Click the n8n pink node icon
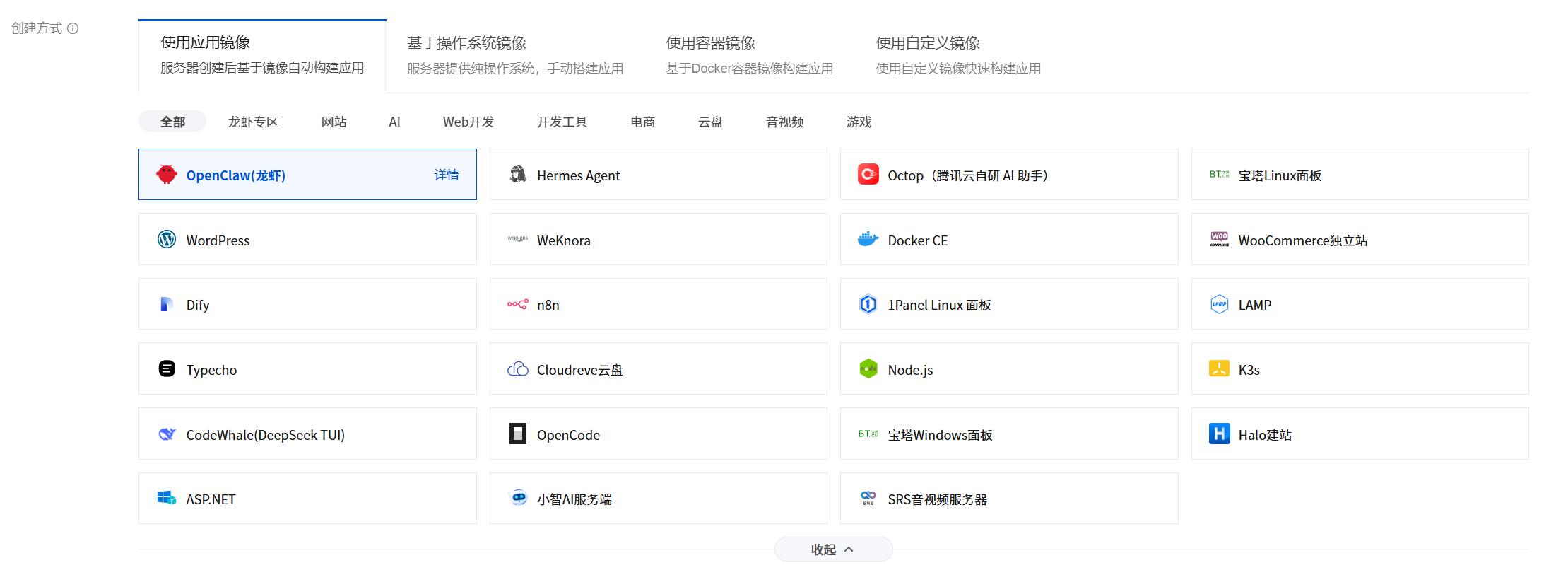This screenshot has height=570, width=1568. pos(518,304)
